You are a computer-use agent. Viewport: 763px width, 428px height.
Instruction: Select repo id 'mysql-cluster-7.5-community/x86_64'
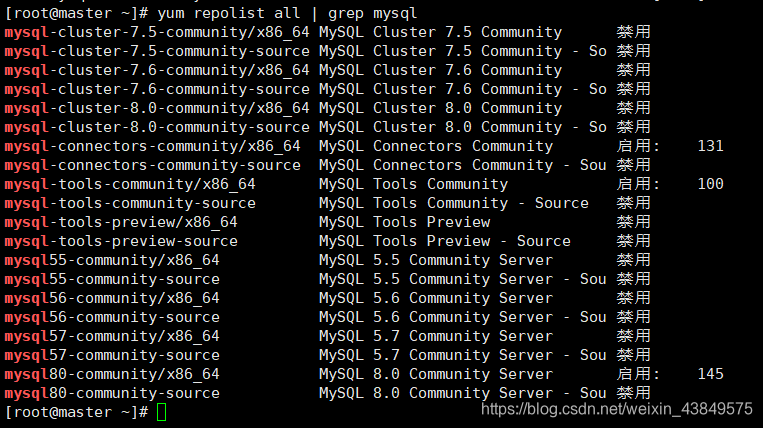pyautogui.click(x=157, y=32)
